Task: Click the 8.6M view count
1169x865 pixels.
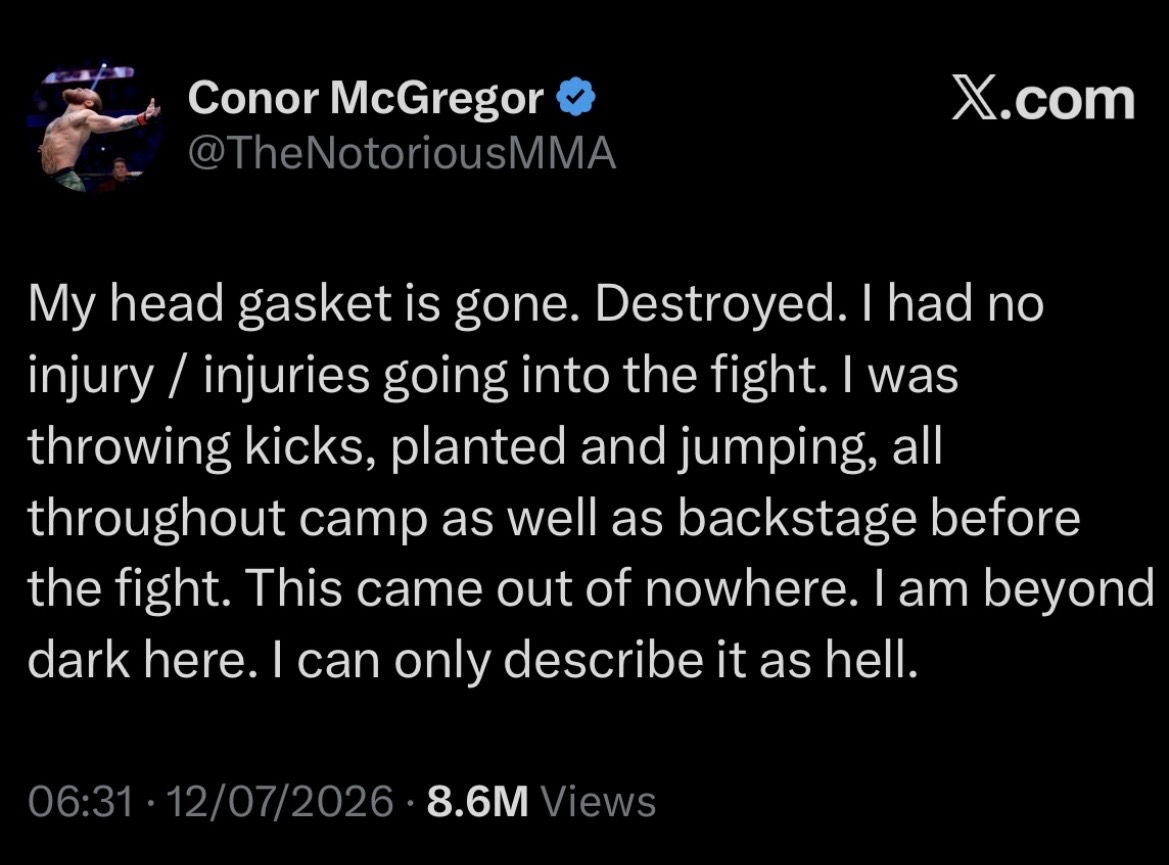Action: click(477, 802)
